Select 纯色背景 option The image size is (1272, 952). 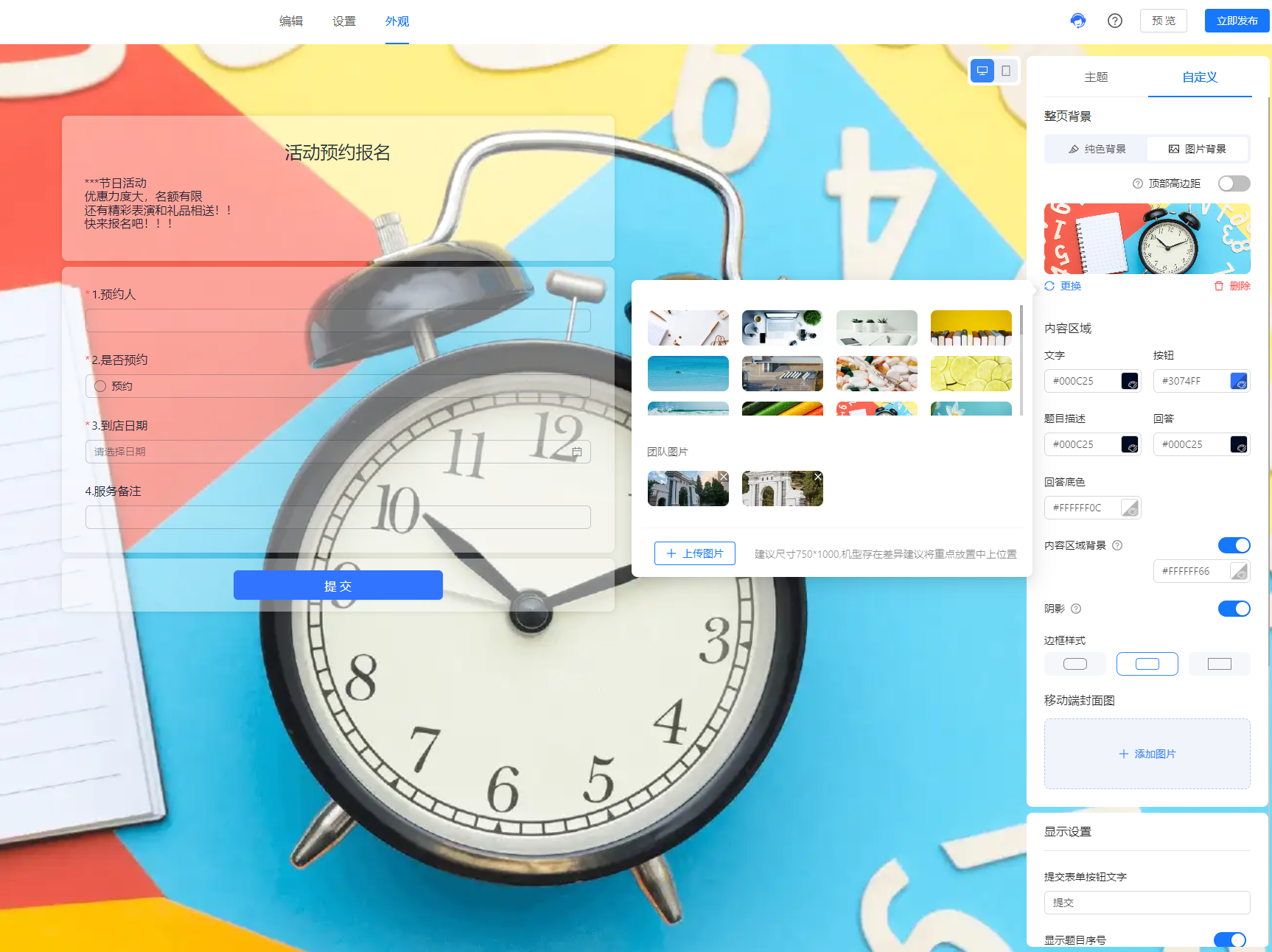(x=1097, y=149)
